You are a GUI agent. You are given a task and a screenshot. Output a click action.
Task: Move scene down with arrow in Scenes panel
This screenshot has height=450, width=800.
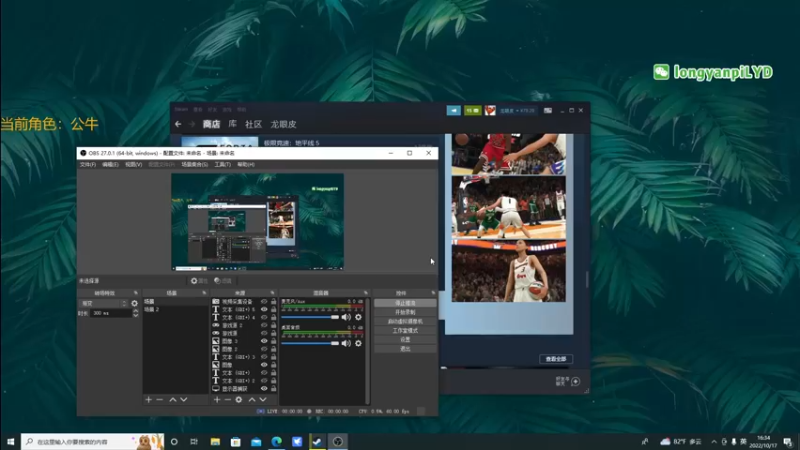point(184,399)
